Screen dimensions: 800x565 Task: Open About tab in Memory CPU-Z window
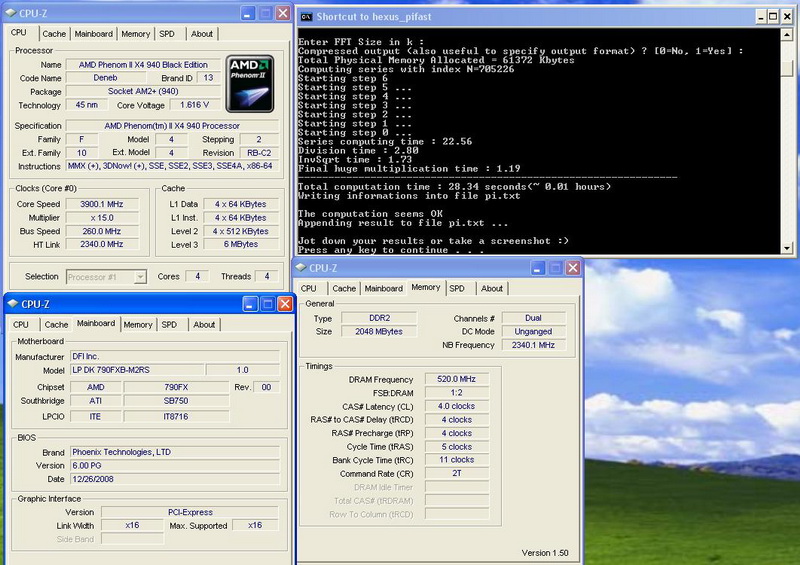pyautogui.click(x=492, y=288)
